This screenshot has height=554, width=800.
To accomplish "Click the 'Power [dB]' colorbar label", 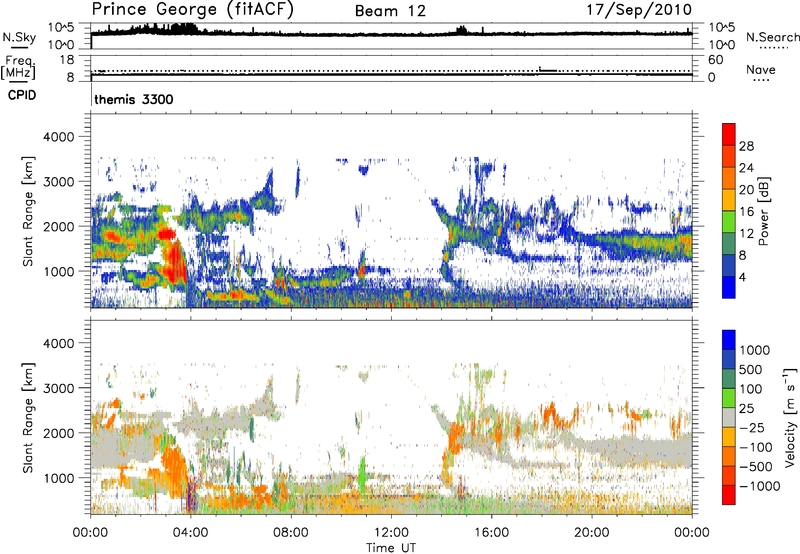I will (x=763, y=211).
